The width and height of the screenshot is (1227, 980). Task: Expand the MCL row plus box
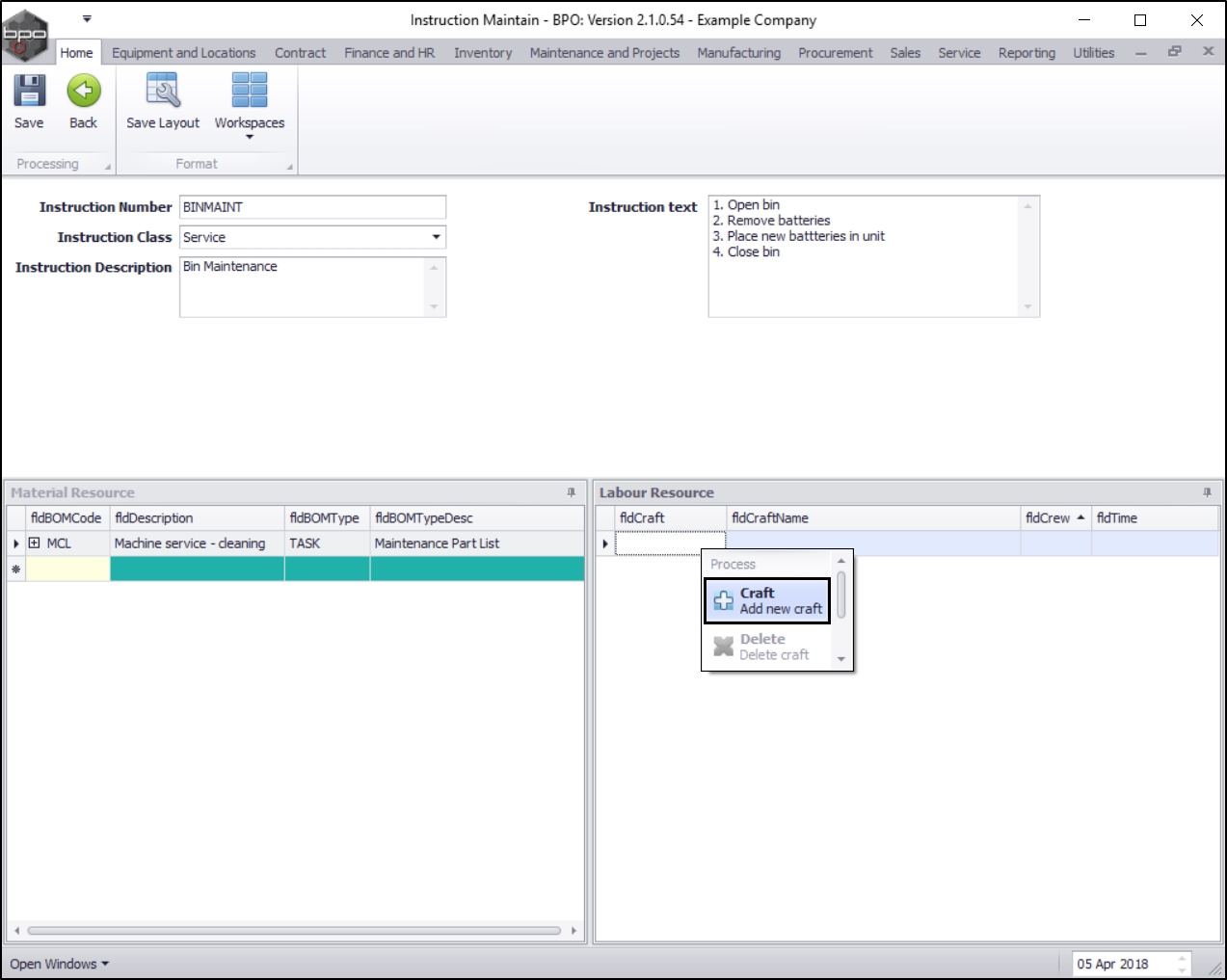[35, 543]
